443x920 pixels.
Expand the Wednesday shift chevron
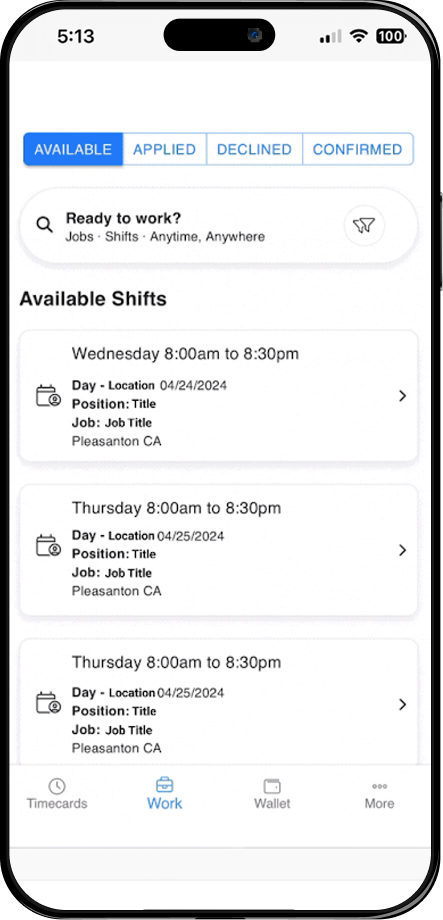pos(403,396)
